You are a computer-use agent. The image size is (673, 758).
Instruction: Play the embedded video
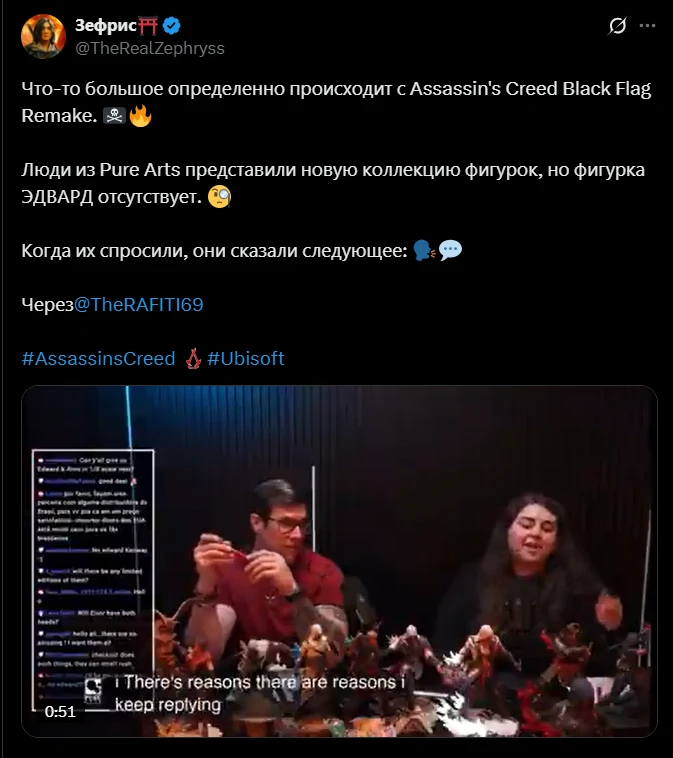[339, 561]
